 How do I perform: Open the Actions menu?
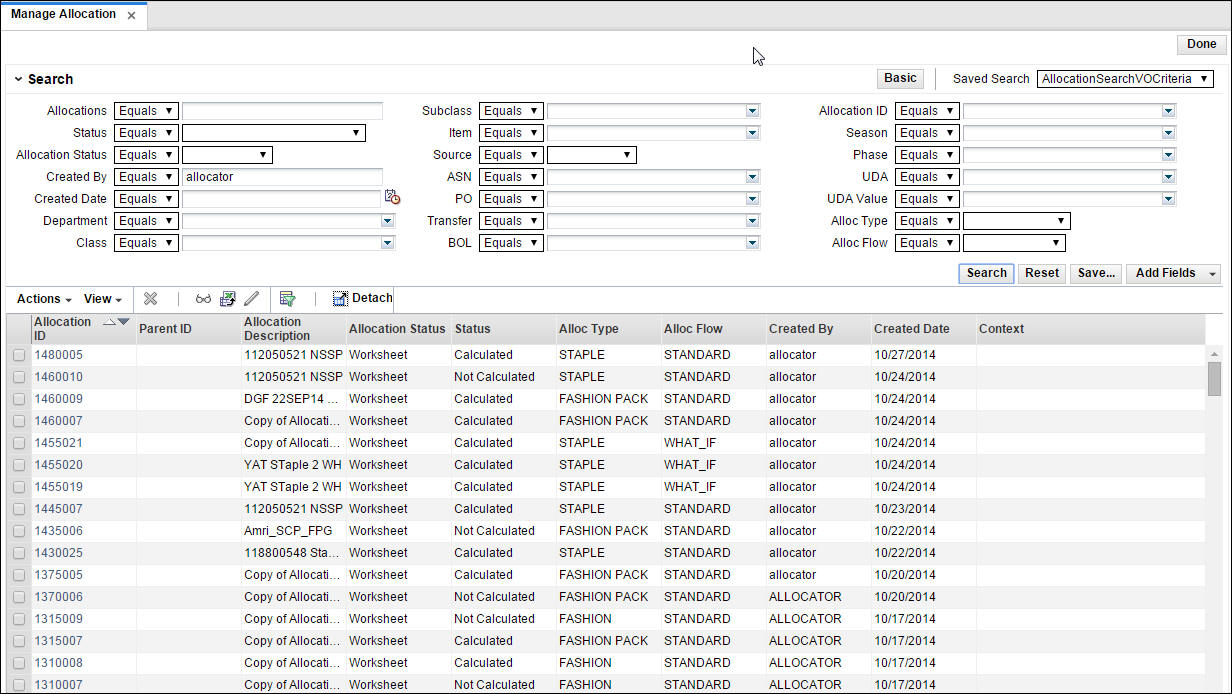click(42, 298)
